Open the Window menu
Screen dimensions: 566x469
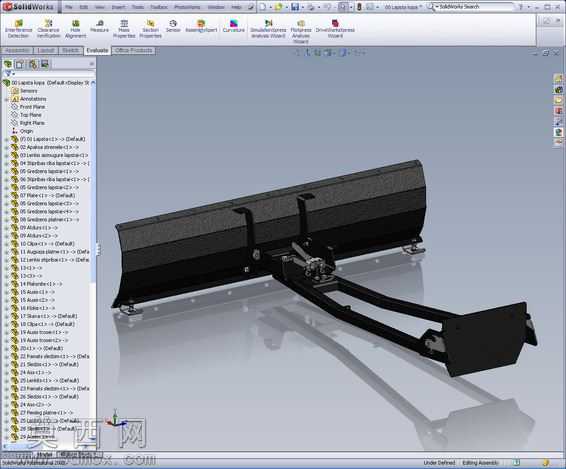pyautogui.click(x=216, y=7)
